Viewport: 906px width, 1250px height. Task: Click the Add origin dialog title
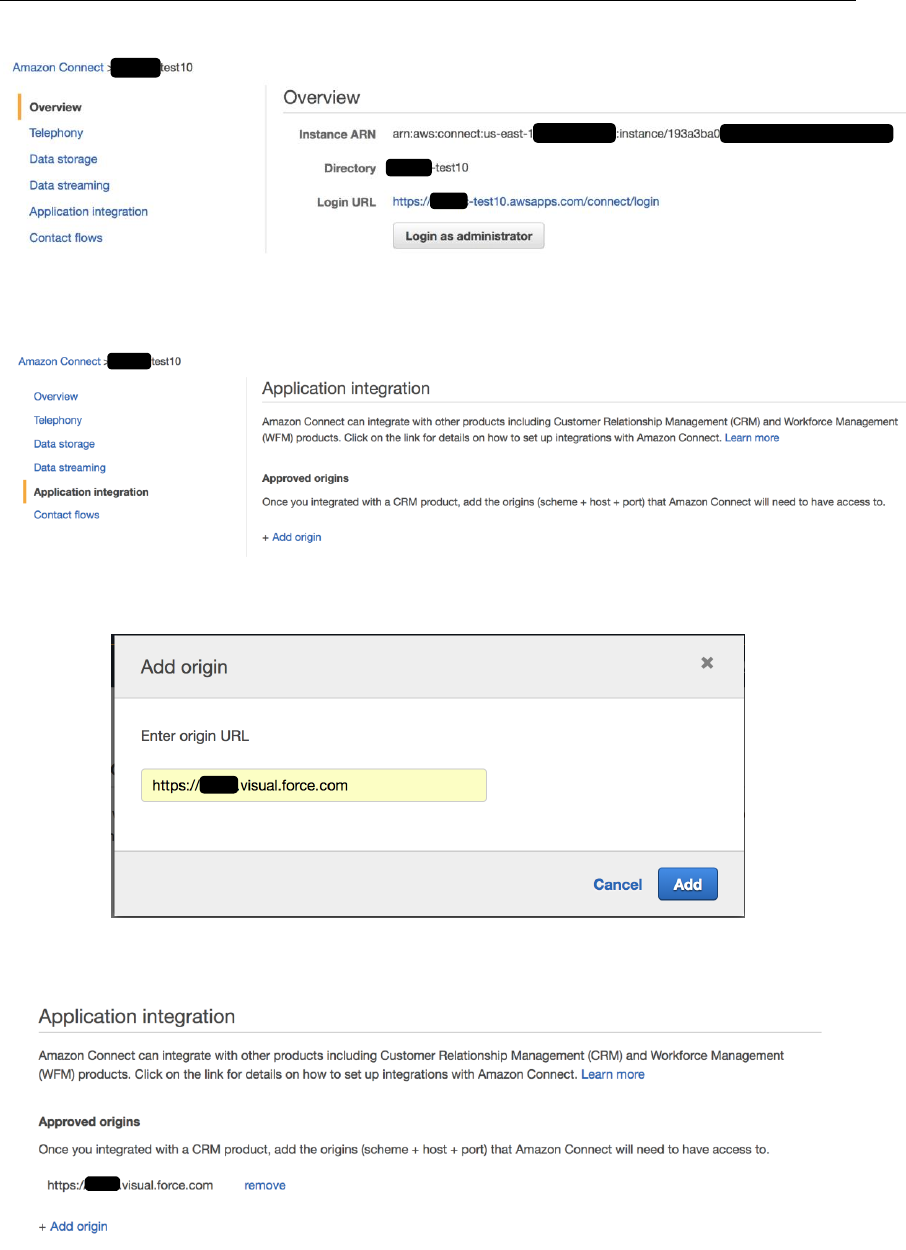[x=184, y=667]
